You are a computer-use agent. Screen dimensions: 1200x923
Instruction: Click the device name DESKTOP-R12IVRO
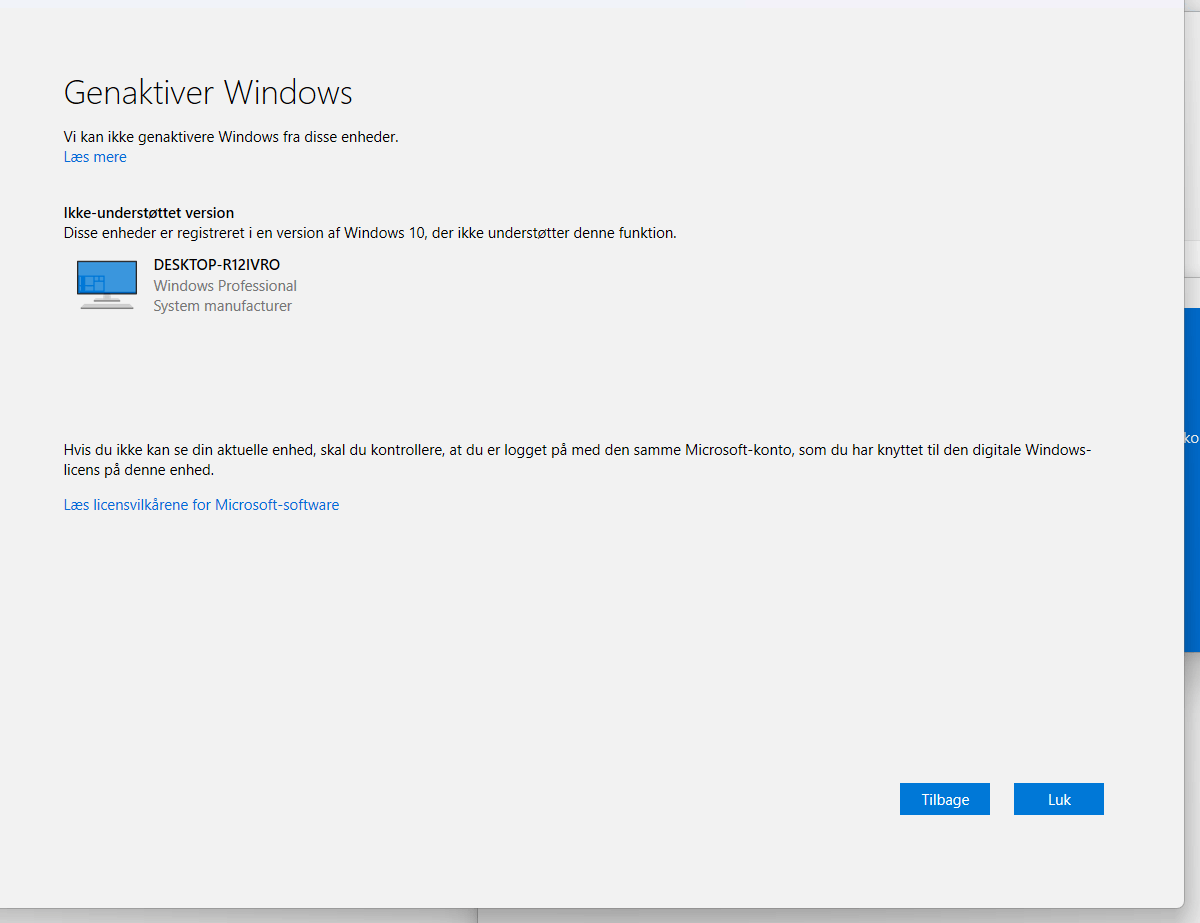(217, 265)
